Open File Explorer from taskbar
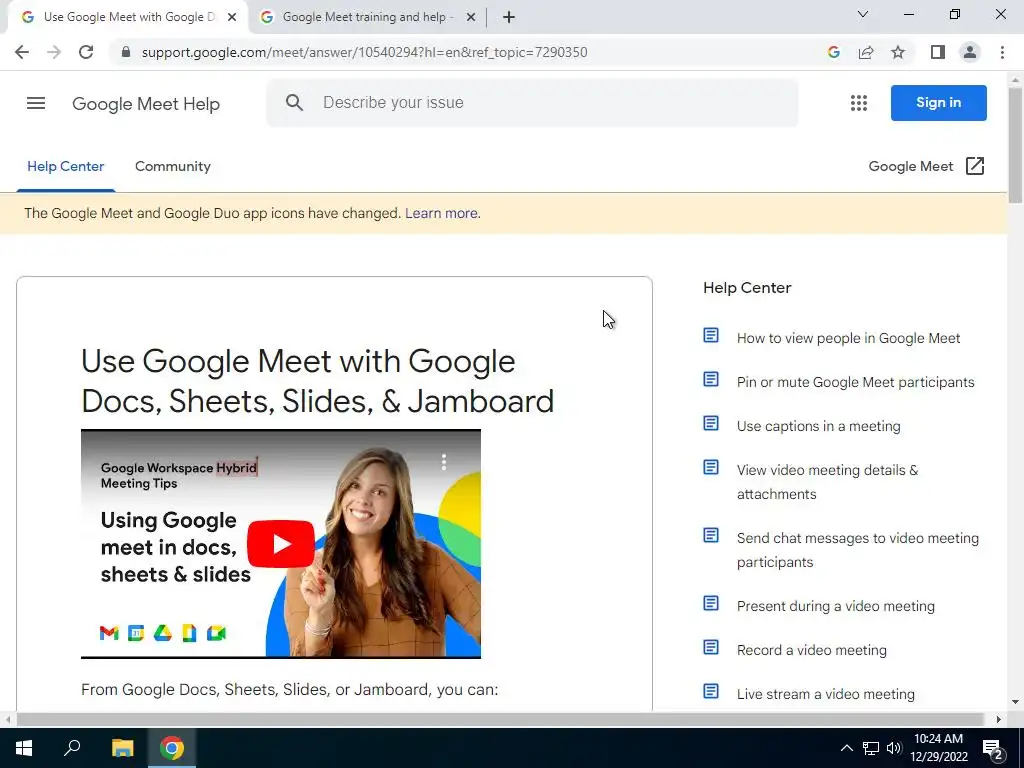Viewport: 1024px width, 768px height. (x=122, y=748)
